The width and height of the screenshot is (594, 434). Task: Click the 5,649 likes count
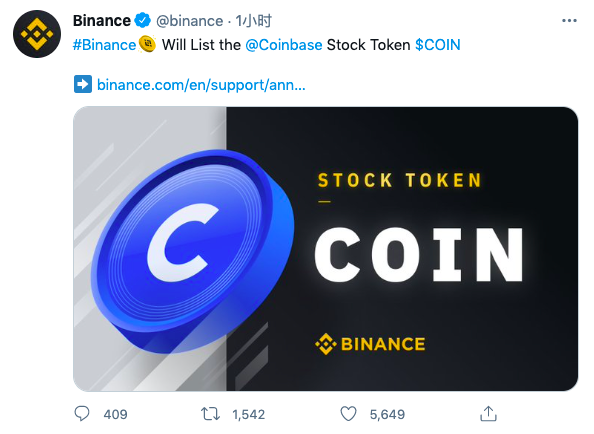click(x=387, y=414)
